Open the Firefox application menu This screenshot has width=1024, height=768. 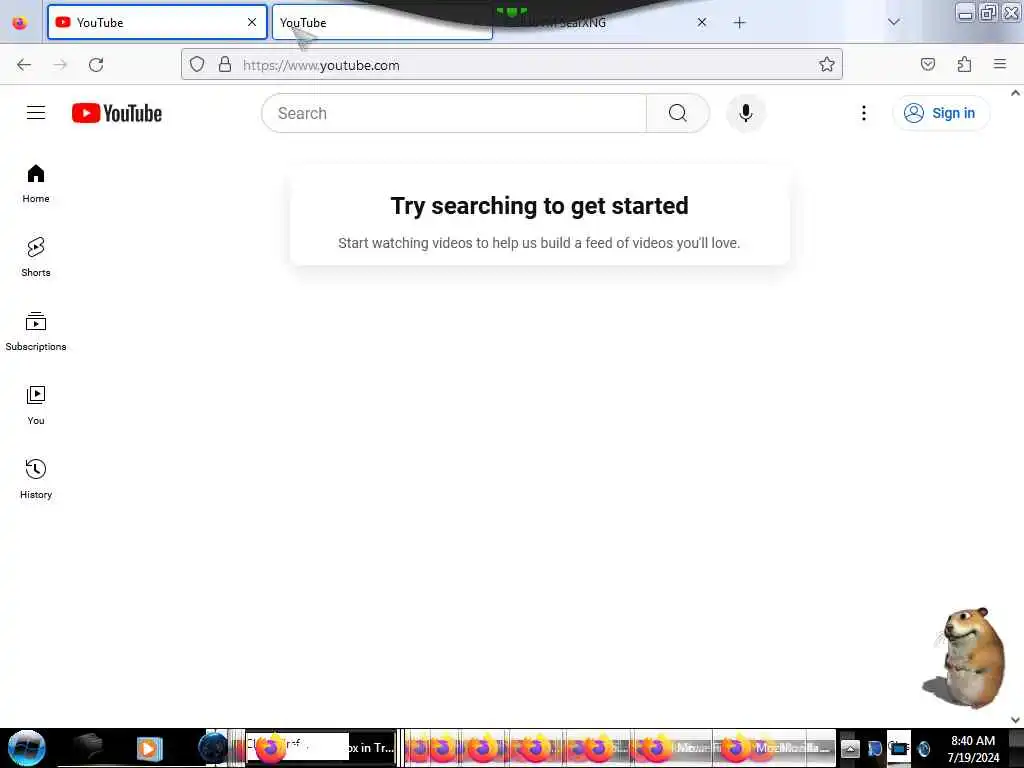pyautogui.click(x=1000, y=64)
